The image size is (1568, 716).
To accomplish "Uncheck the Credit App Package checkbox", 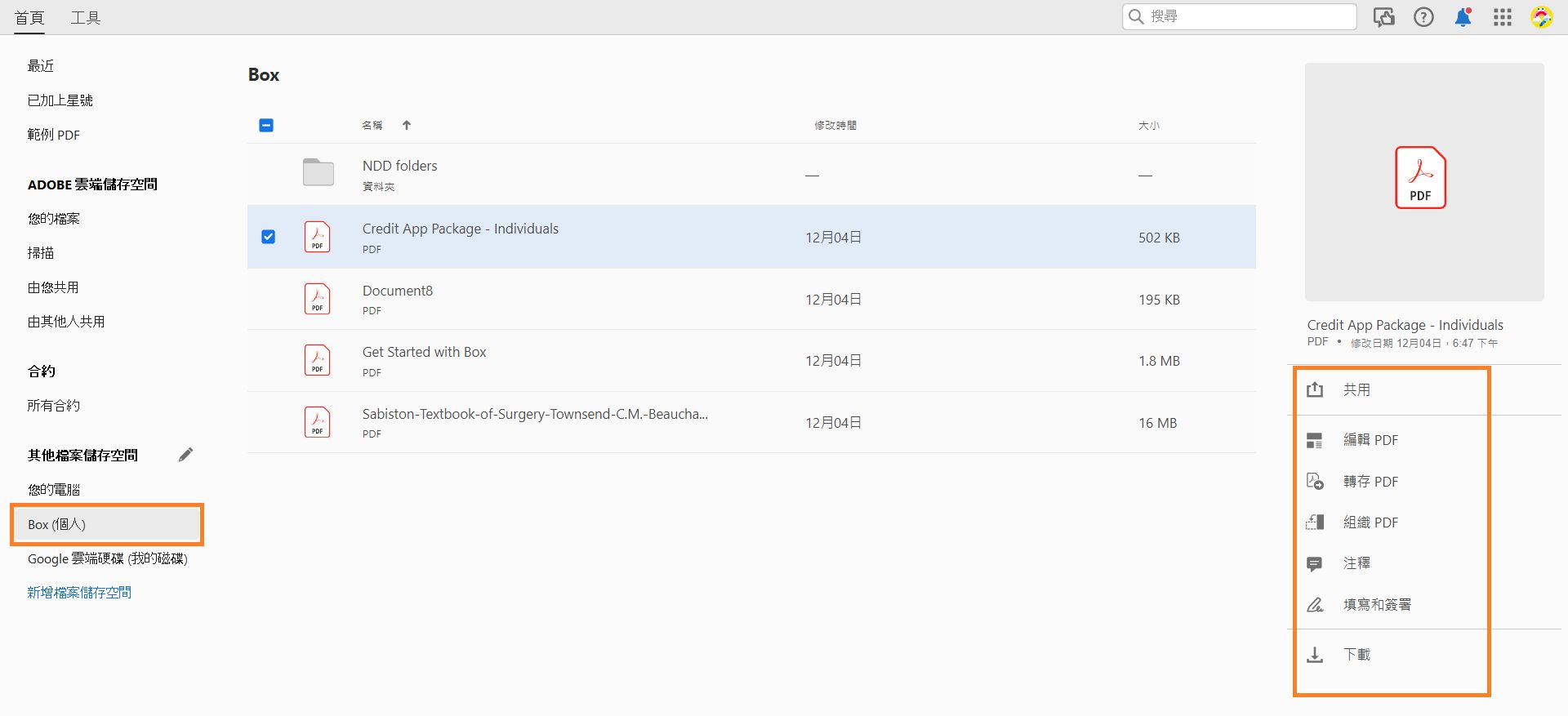I will click(268, 237).
